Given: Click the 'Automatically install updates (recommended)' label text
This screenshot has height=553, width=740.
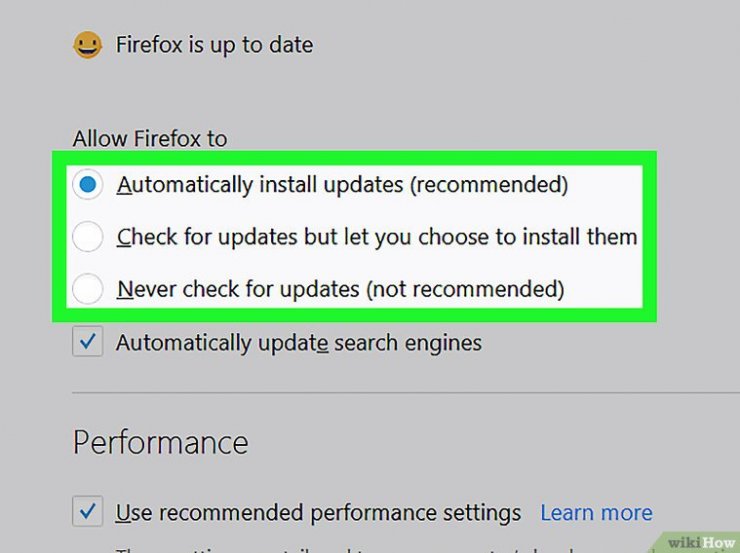Looking at the screenshot, I should (343, 184).
